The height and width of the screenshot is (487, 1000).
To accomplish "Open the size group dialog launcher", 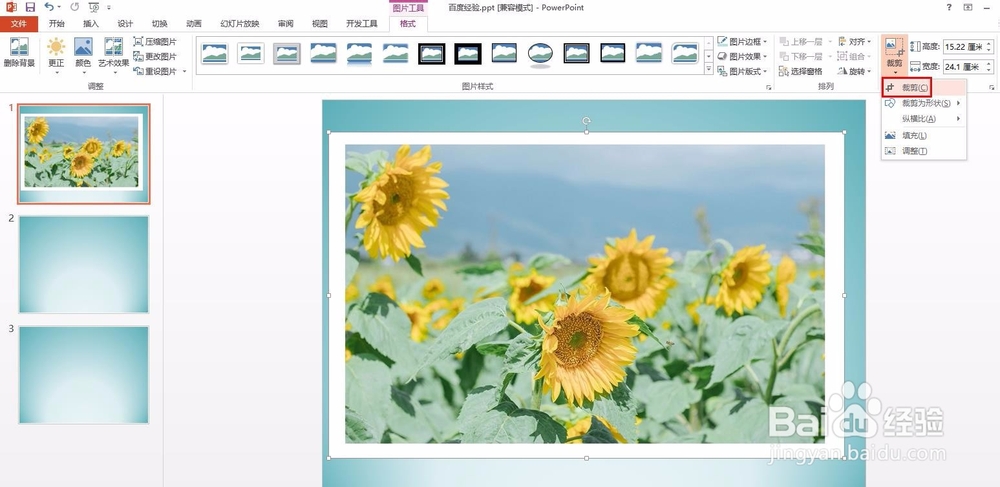I will tap(992, 87).
